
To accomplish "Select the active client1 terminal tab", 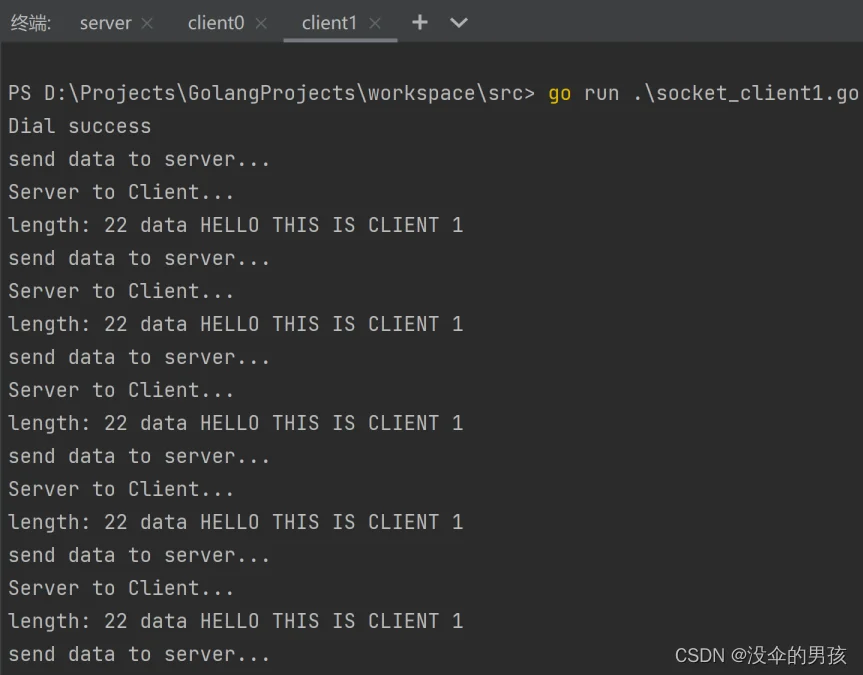I will click(x=329, y=23).
